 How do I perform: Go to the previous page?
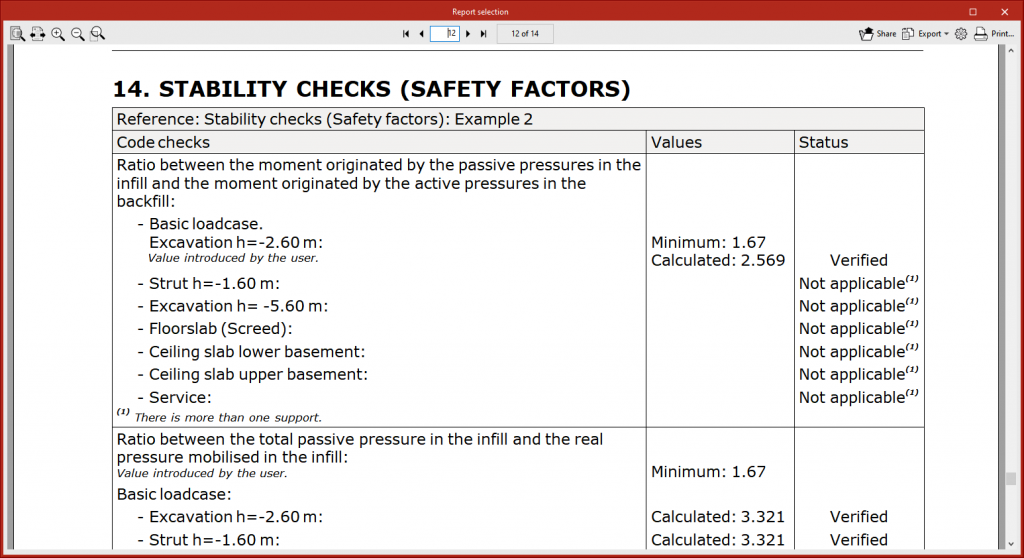pyautogui.click(x=421, y=34)
